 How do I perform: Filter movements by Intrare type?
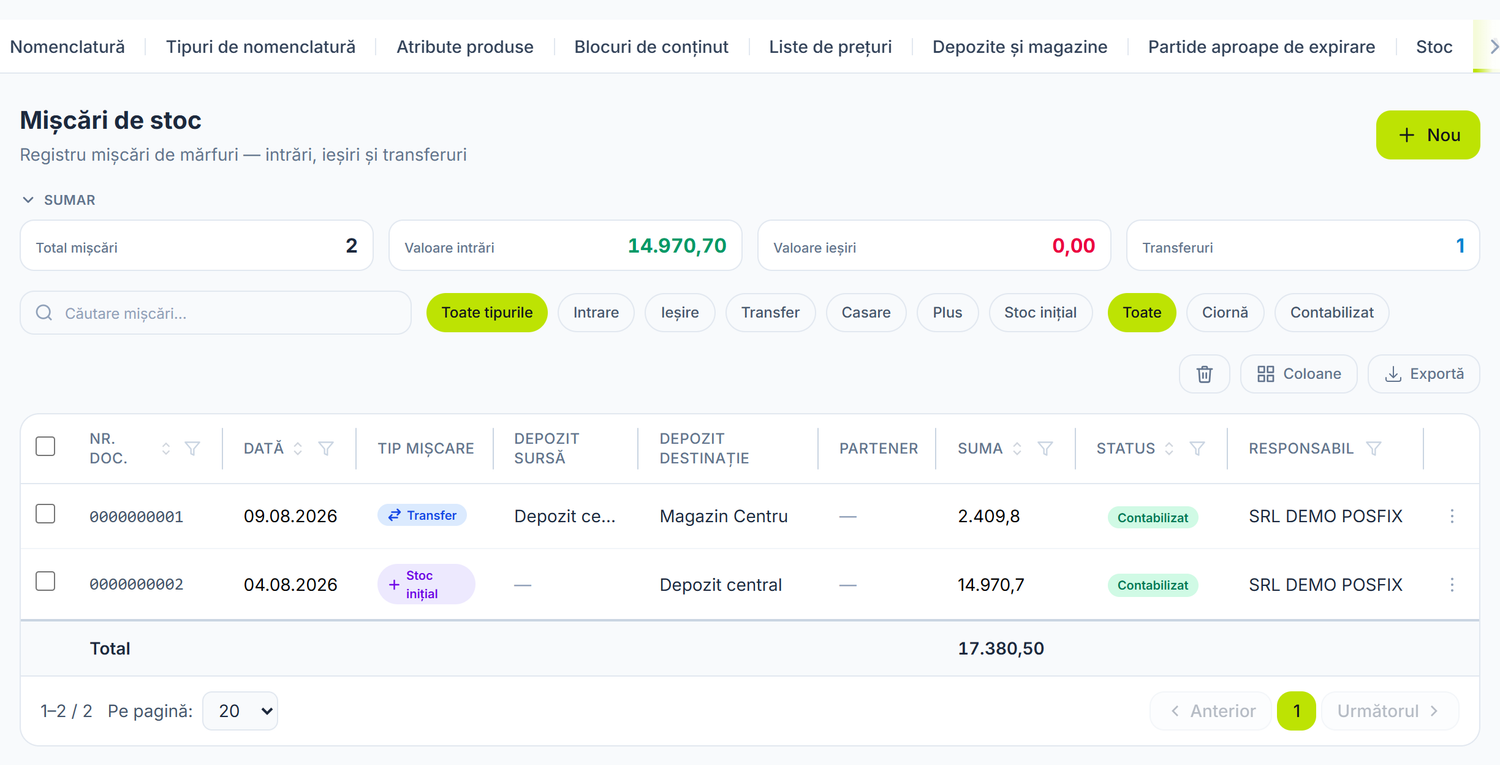(x=596, y=313)
